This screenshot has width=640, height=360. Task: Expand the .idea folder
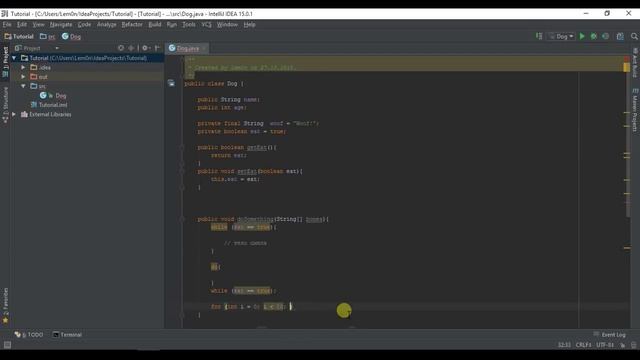coord(23,67)
